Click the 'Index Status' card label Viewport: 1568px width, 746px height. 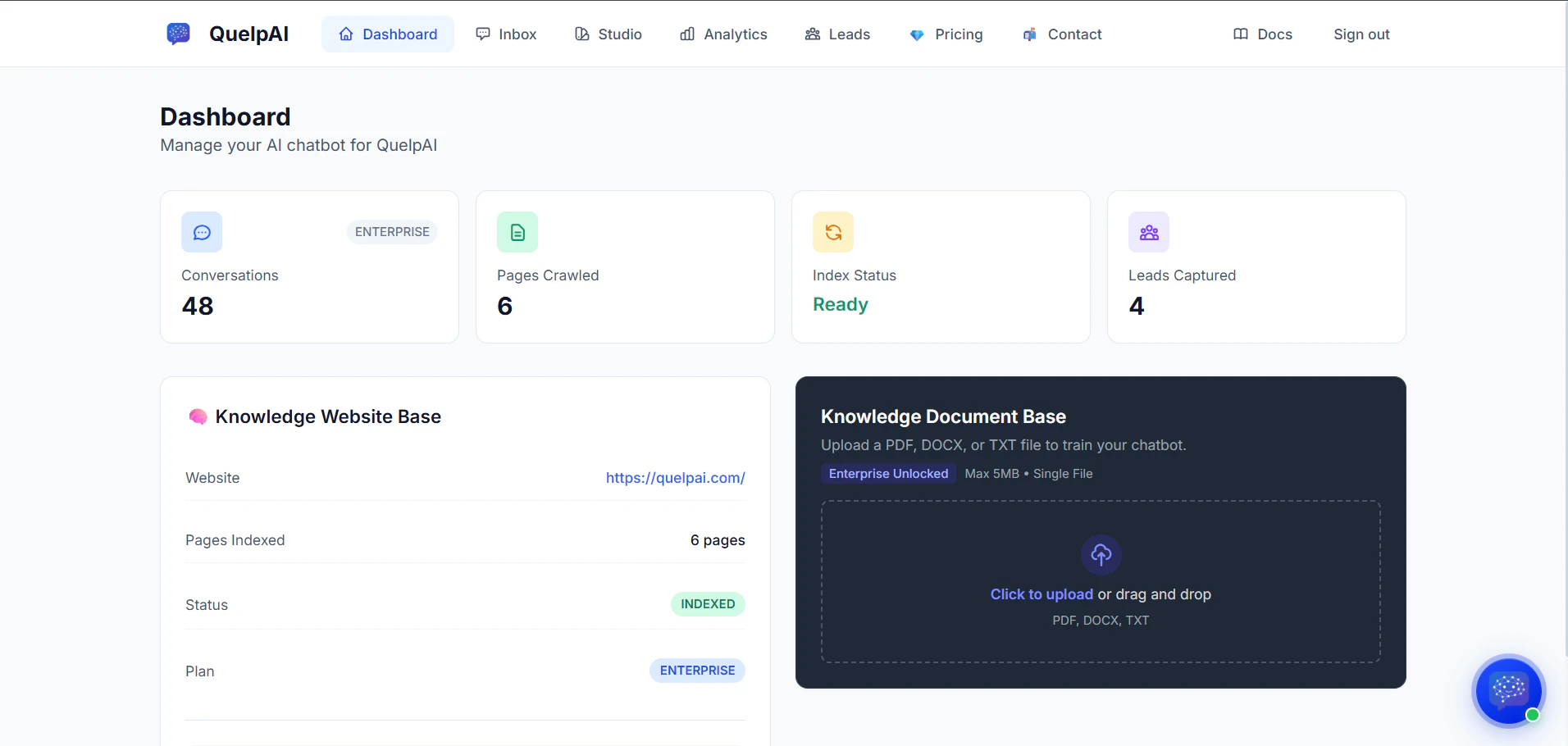coord(854,275)
